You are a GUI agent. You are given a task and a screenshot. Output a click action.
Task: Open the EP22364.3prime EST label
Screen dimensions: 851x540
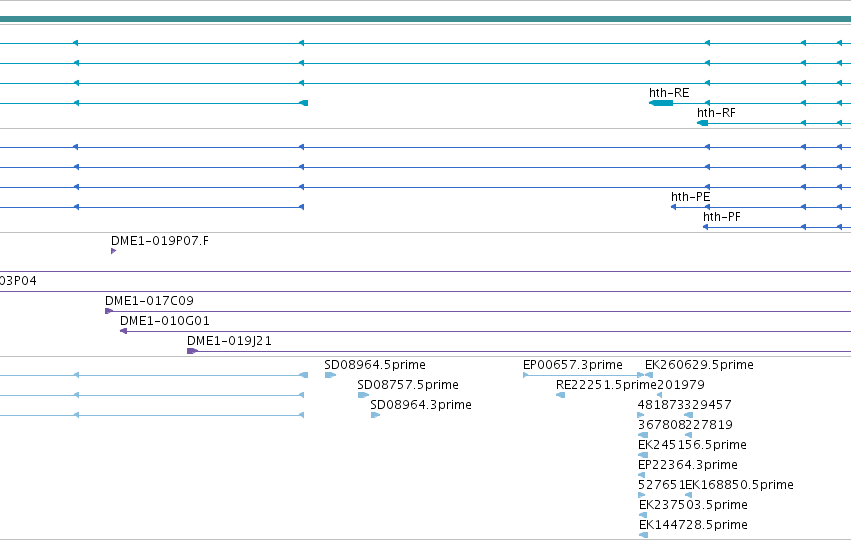pos(688,465)
